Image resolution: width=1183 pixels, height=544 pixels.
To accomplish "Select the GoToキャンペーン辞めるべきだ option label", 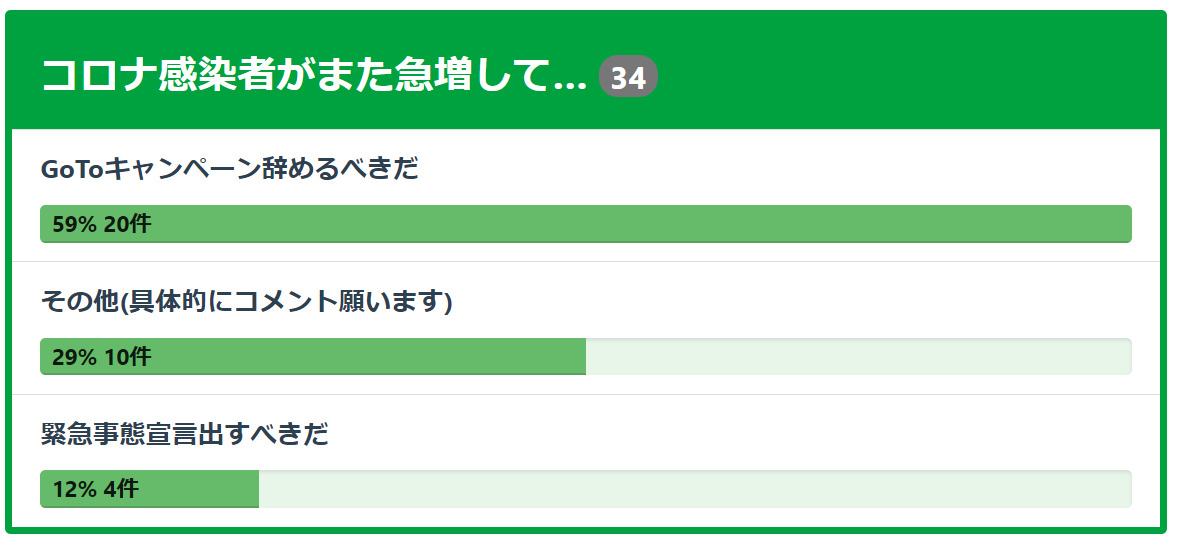I will (229, 169).
